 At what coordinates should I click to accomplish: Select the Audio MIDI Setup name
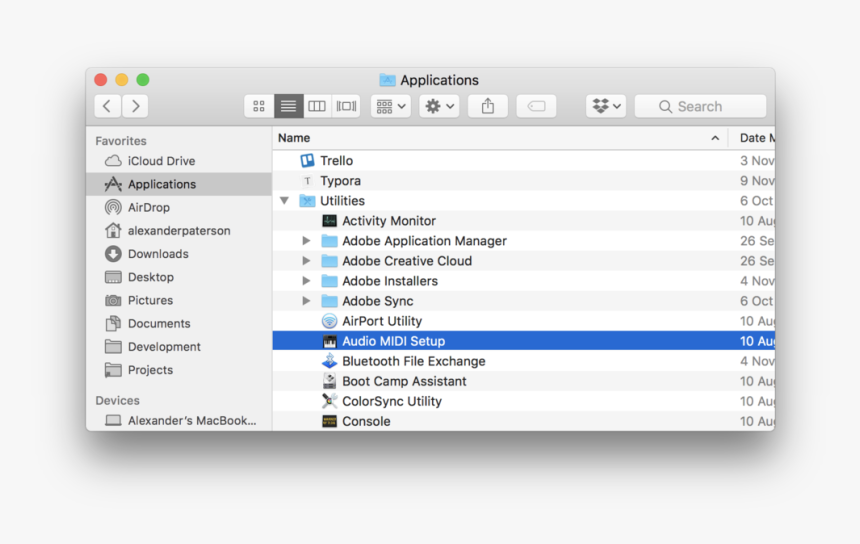[393, 341]
